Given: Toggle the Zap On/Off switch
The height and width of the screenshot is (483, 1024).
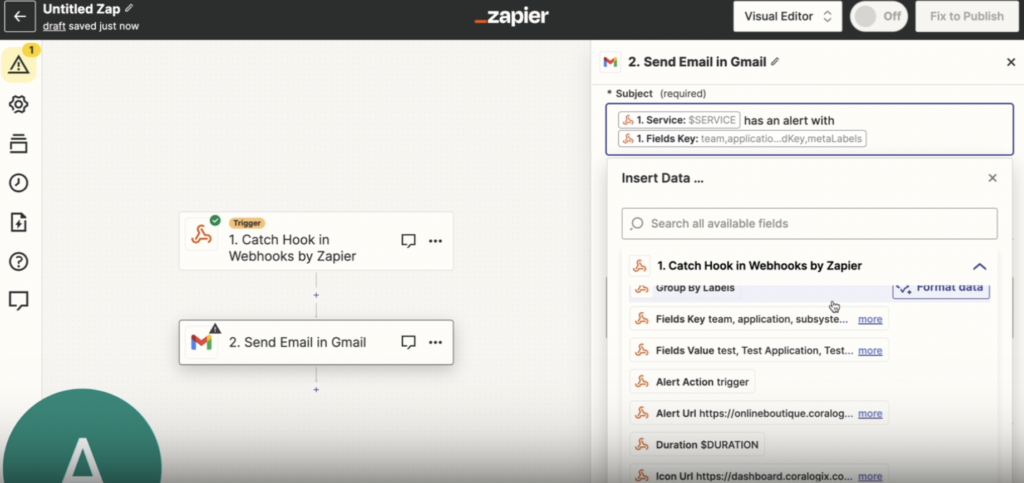Looking at the screenshot, I should (878, 16).
